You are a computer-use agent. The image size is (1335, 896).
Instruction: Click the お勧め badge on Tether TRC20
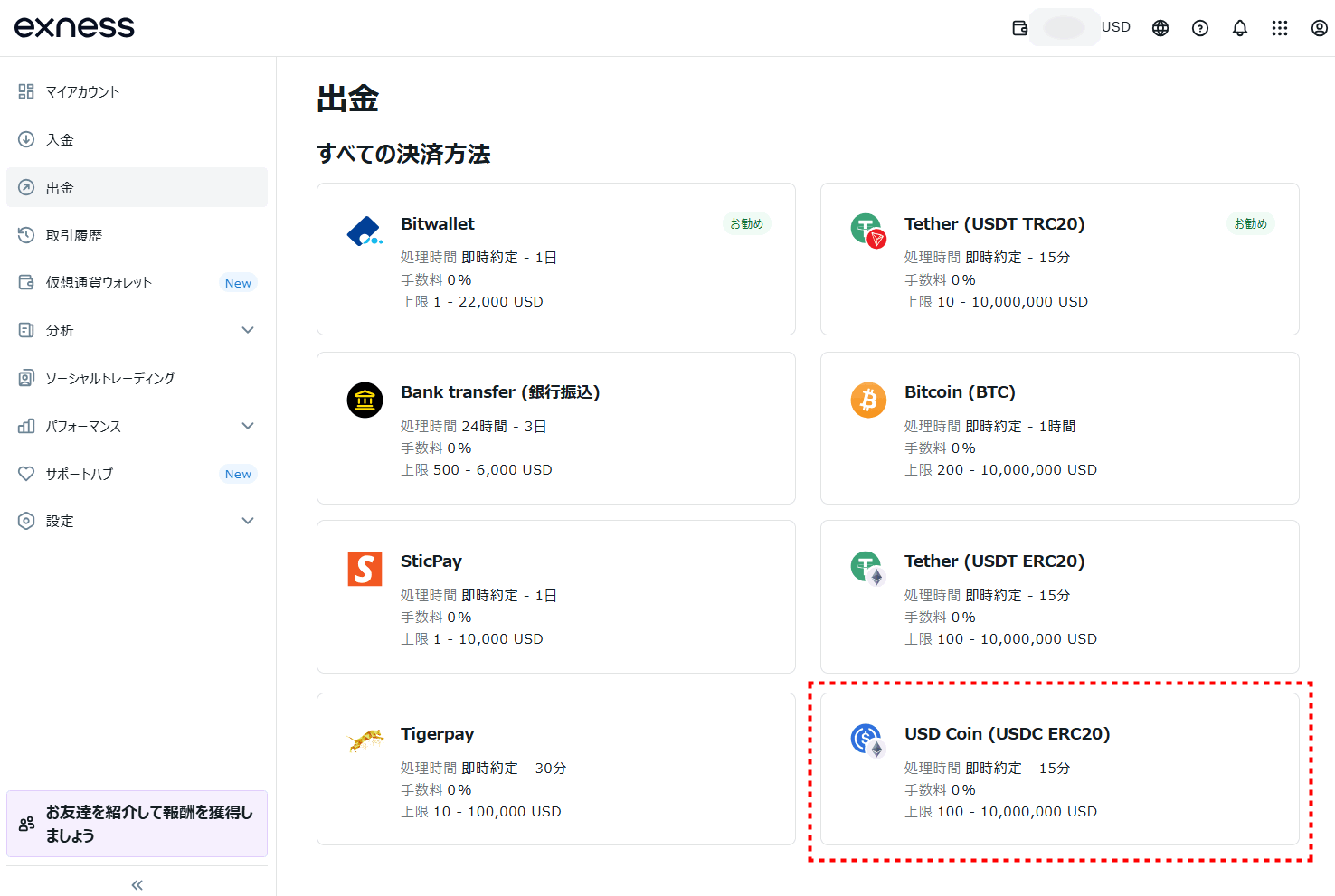coord(1251,223)
